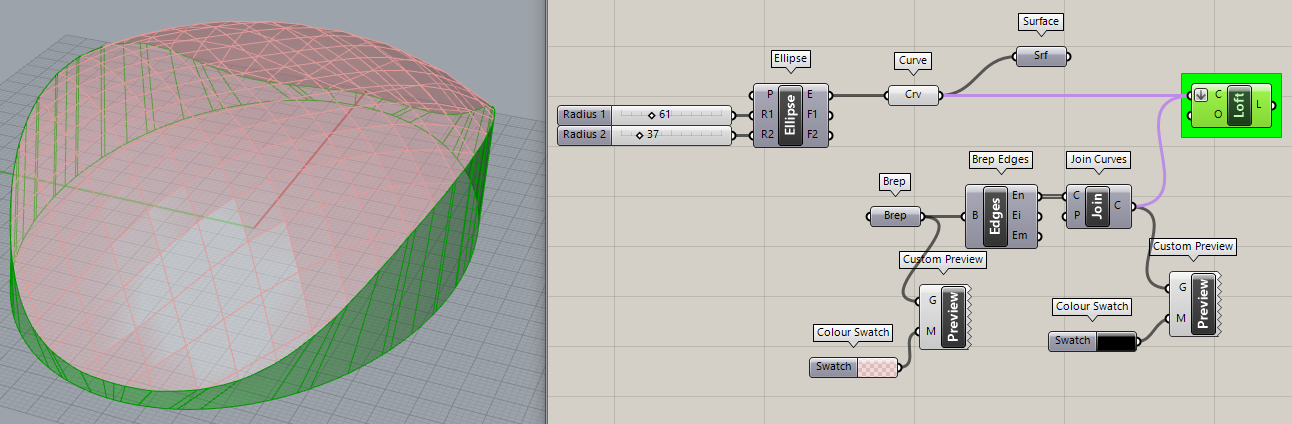Select the Loft component's name bar
Viewport: 1292px width, 424px height.
(1238, 105)
